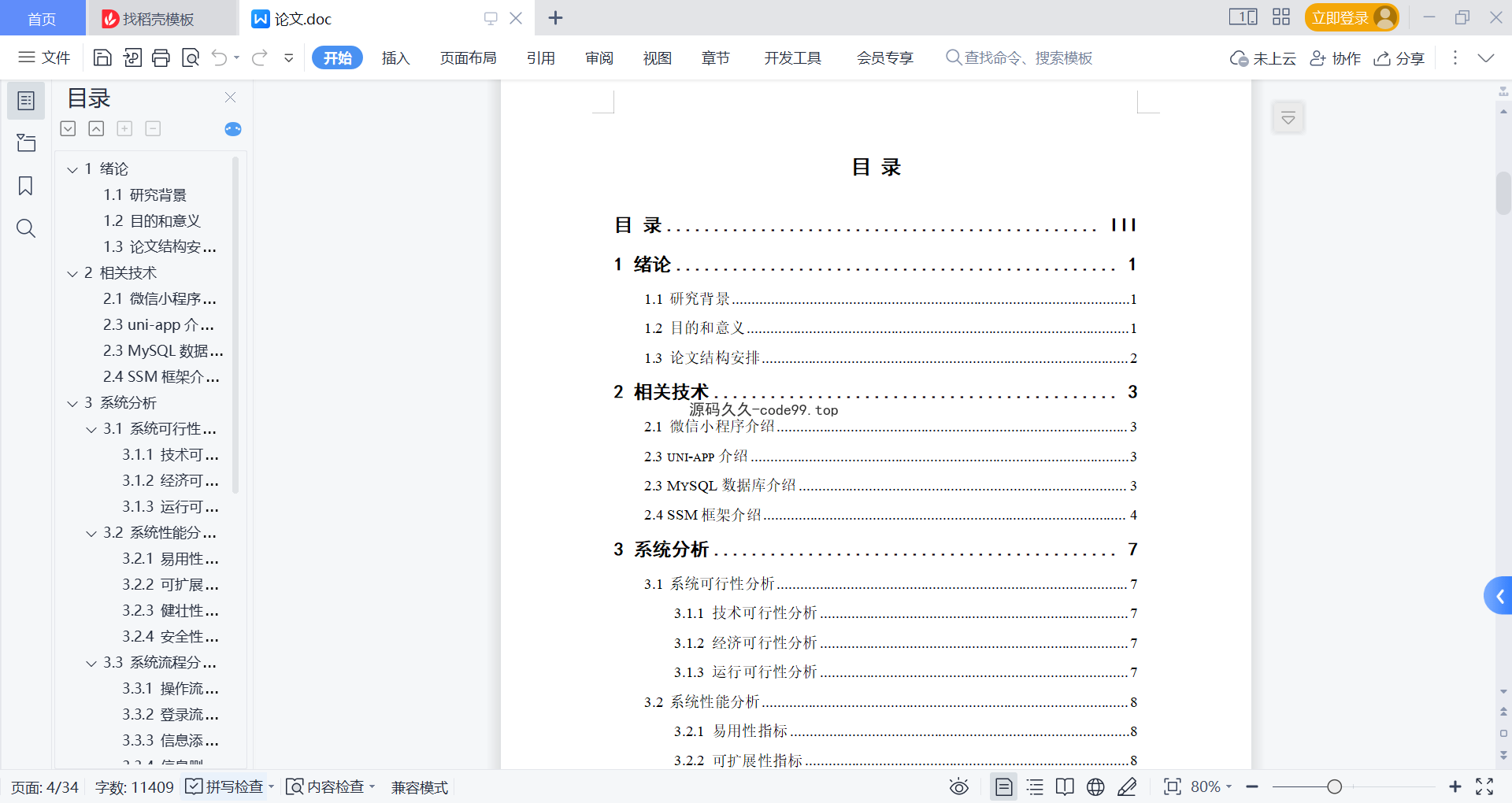Image resolution: width=1512 pixels, height=803 pixels.
Task: Click TOC entry 2.4 SSM 框架介绍
Action: [x=890, y=515]
